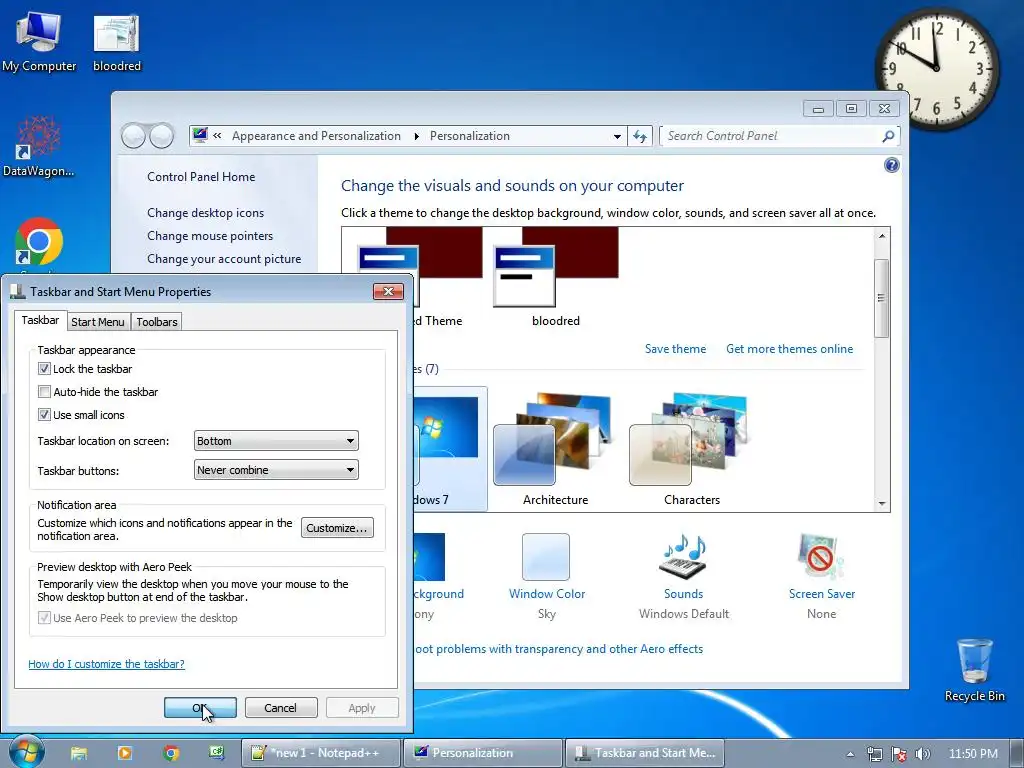Switch to Notepad++ taskbar button
This screenshot has width=1024, height=768.
320,753
